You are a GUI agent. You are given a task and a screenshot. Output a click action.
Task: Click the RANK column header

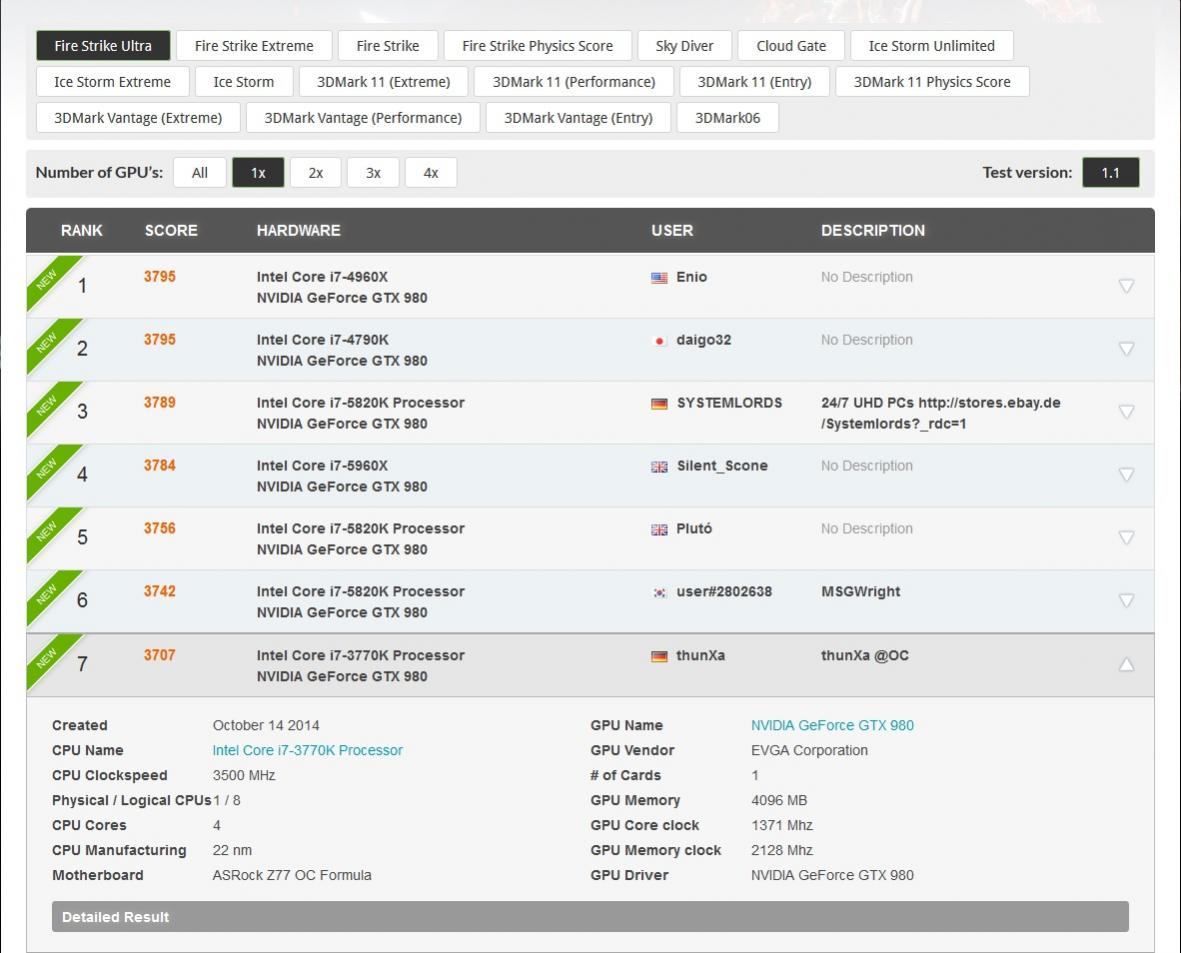point(81,231)
